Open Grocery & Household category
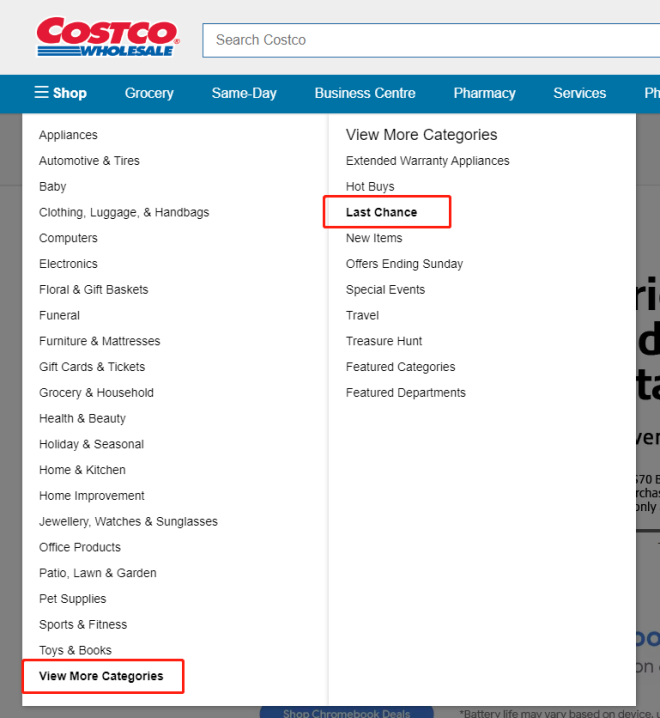The width and height of the screenshot is (660, 718). (97, 393)
